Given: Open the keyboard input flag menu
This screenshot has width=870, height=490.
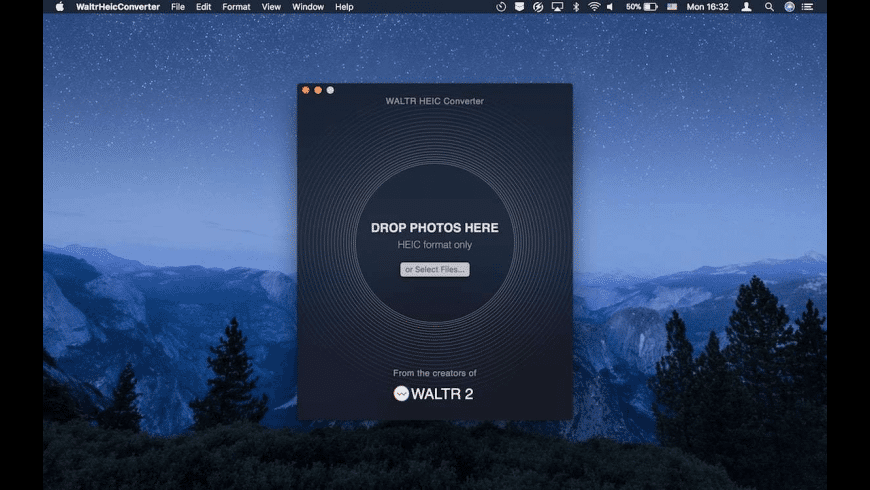Looking at the screenshot, I should click(x=670, y=7).
